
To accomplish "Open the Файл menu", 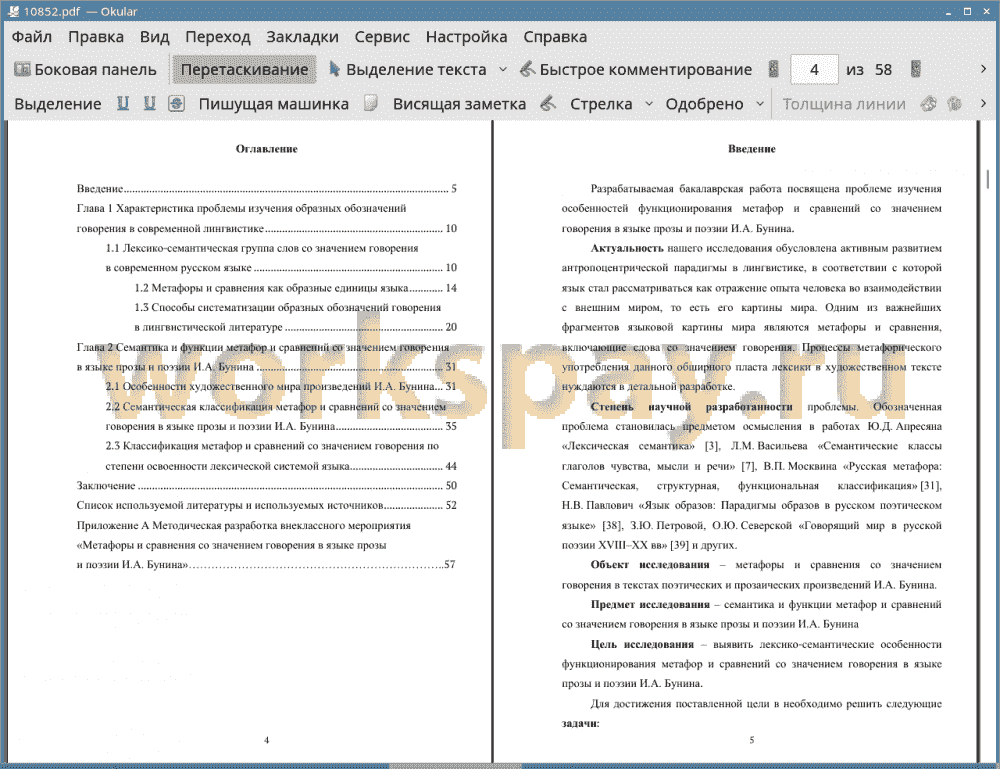I will coord(32,37).
